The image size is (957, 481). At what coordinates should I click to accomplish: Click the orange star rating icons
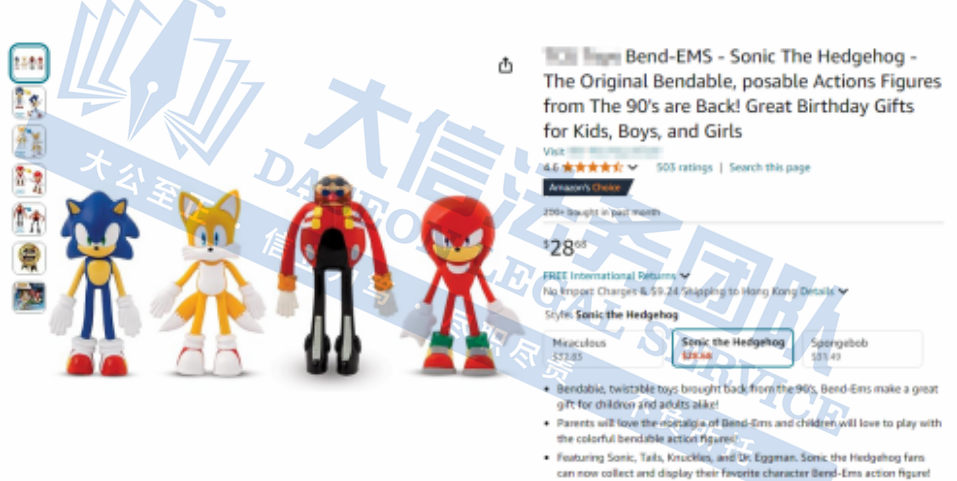tap(592, 167)
